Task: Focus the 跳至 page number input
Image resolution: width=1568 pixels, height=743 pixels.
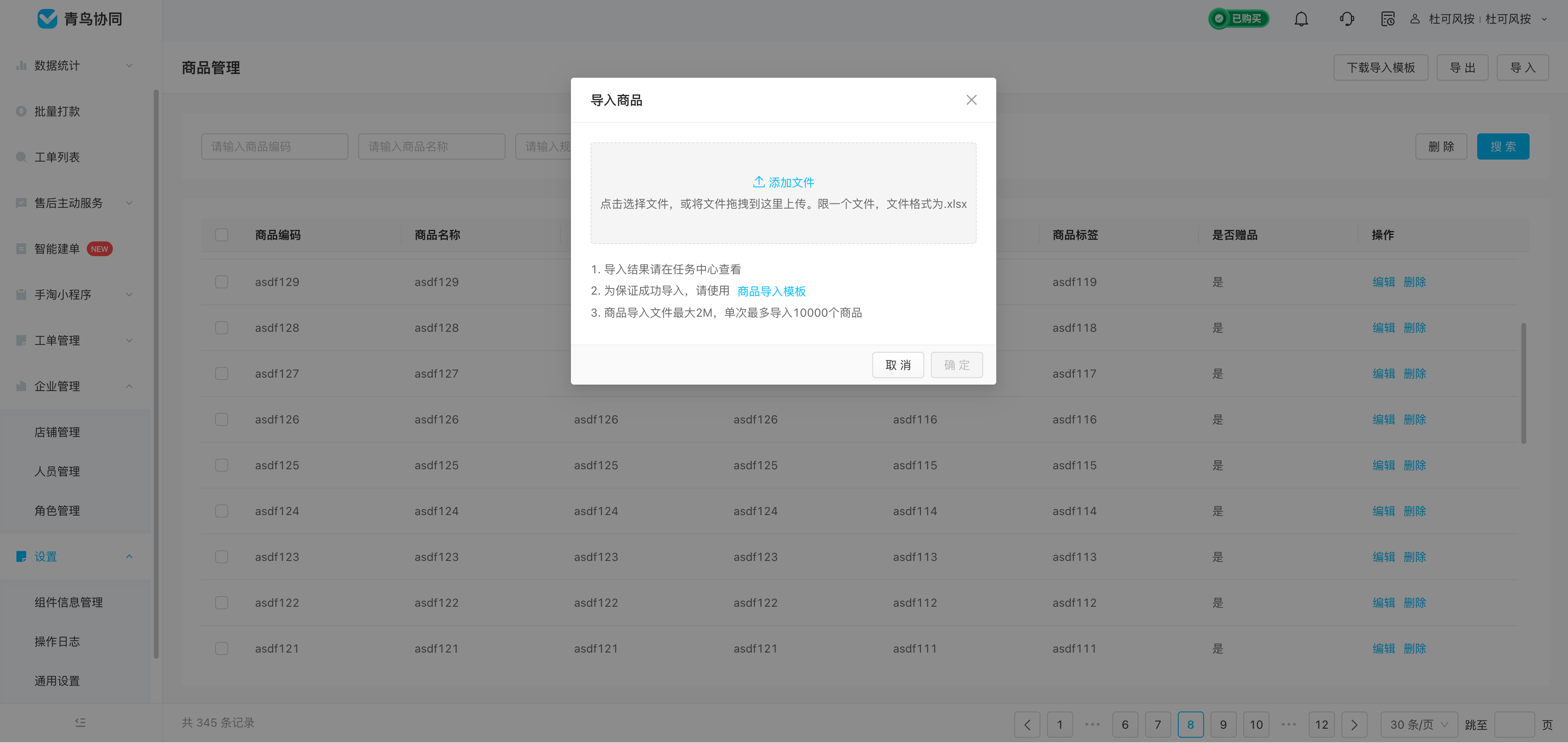Action: coord(1514,724)
